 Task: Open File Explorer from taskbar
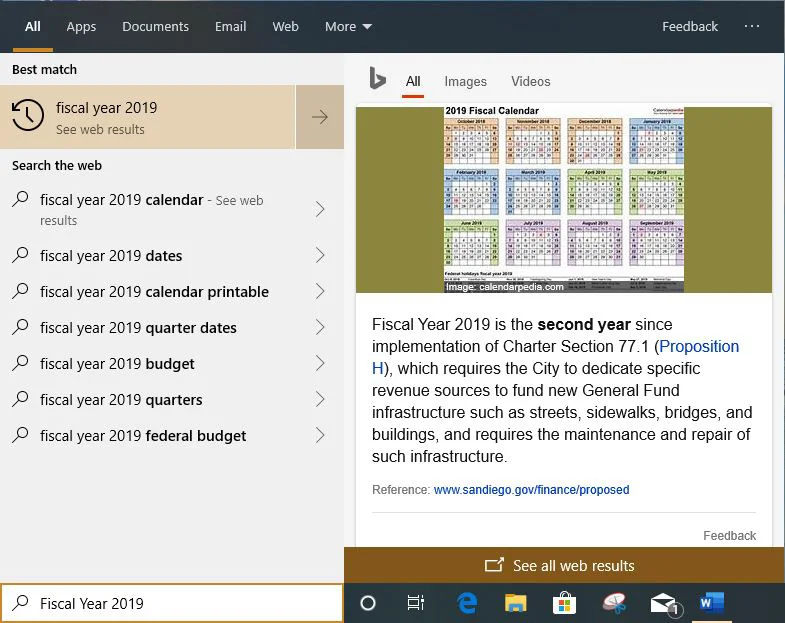pyautogui.click(x=516, y=603)
